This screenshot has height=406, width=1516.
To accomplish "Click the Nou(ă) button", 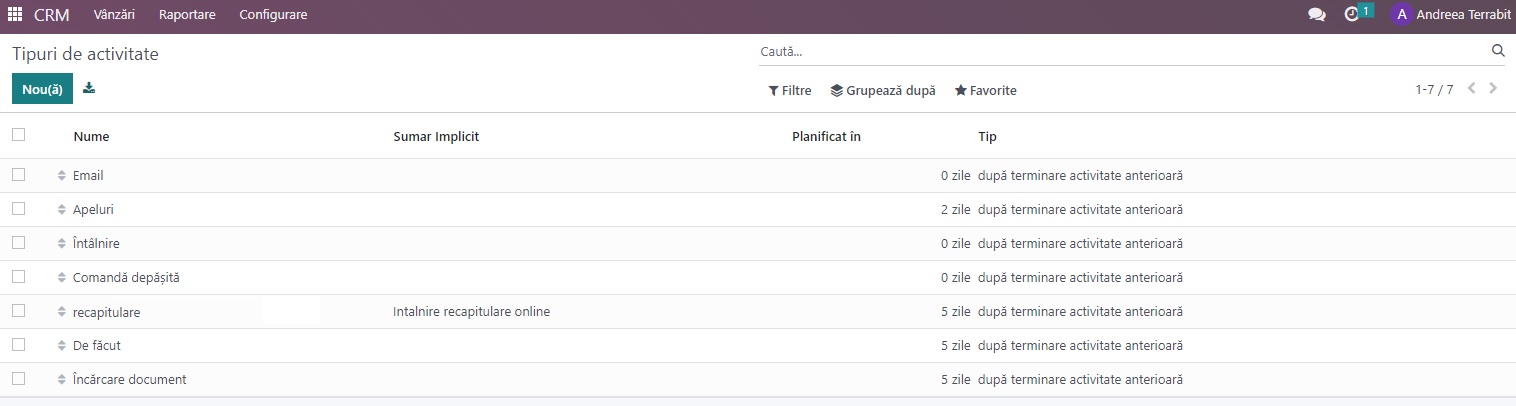I will pos(42,89).
